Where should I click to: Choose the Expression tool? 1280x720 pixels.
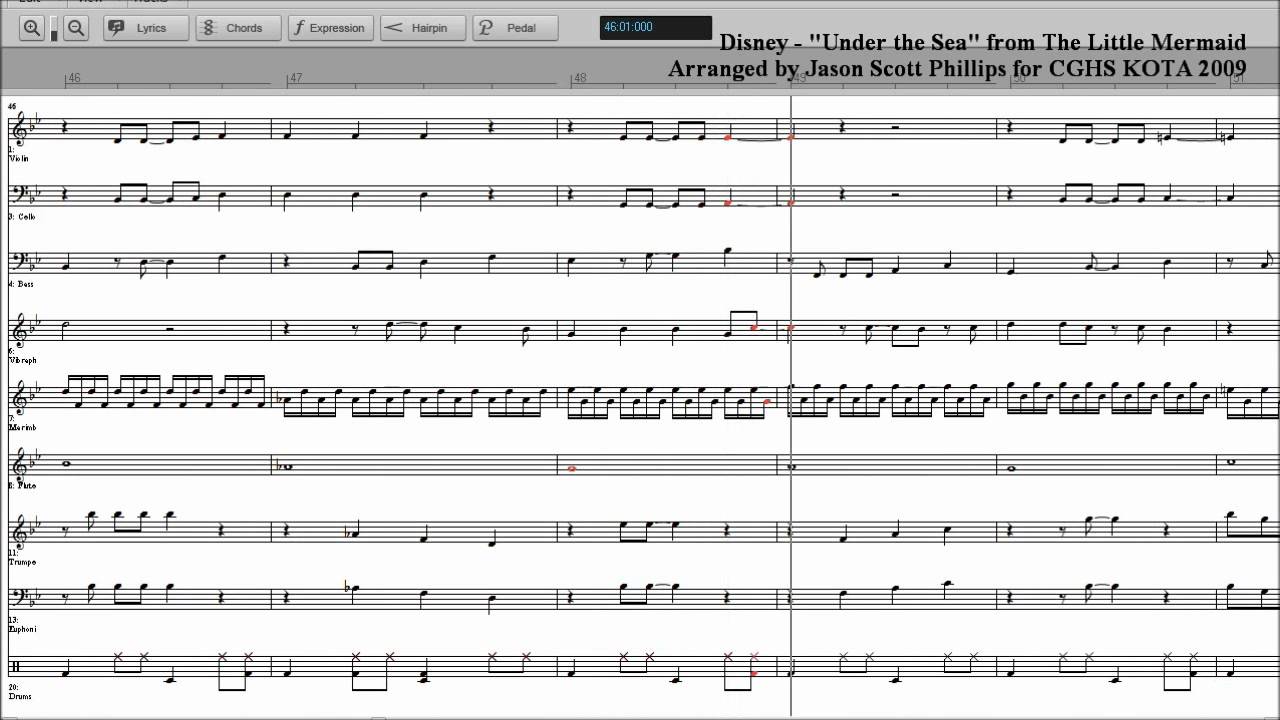(x=329, y=28)
